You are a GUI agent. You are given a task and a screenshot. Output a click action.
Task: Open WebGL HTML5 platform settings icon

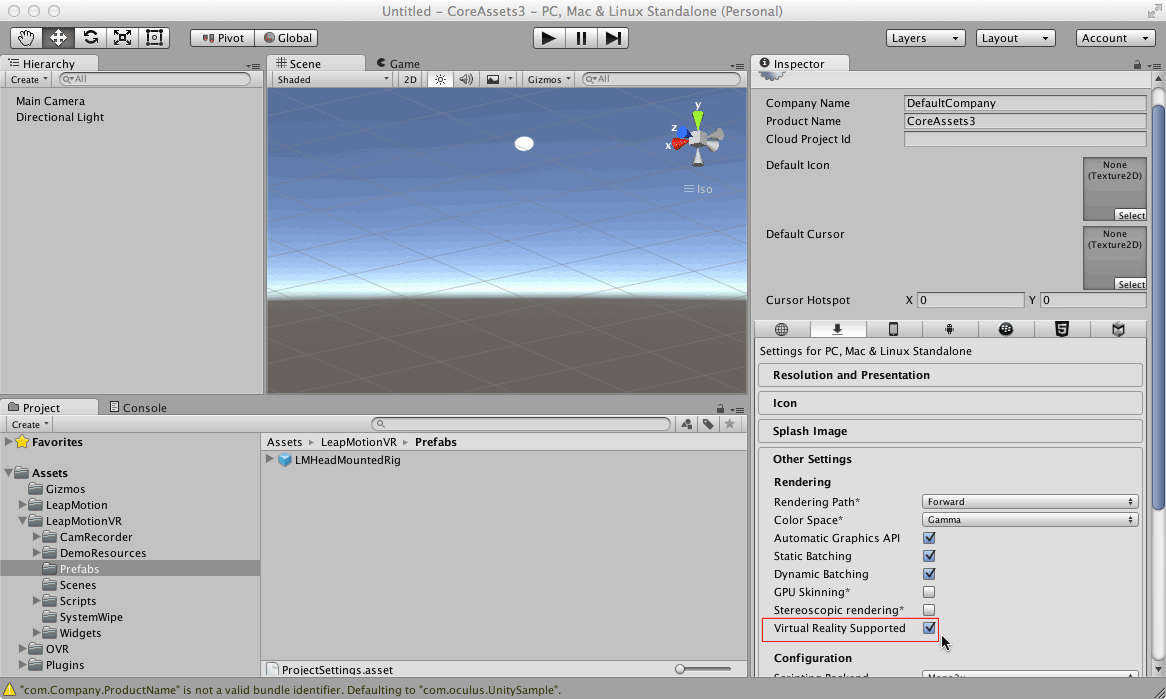(x=1062, y=329)
